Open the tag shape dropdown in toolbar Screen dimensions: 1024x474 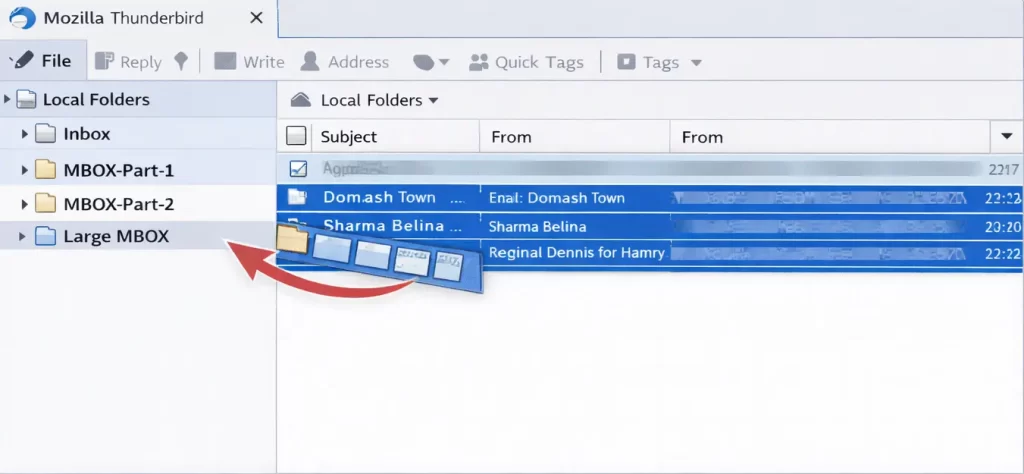pyautogui.click(x=431, y=63)
